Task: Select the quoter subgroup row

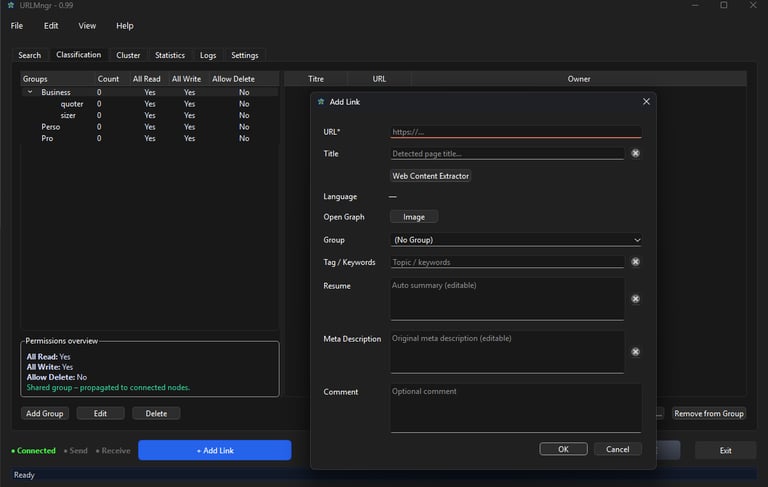Action: (x=72, y=104)
